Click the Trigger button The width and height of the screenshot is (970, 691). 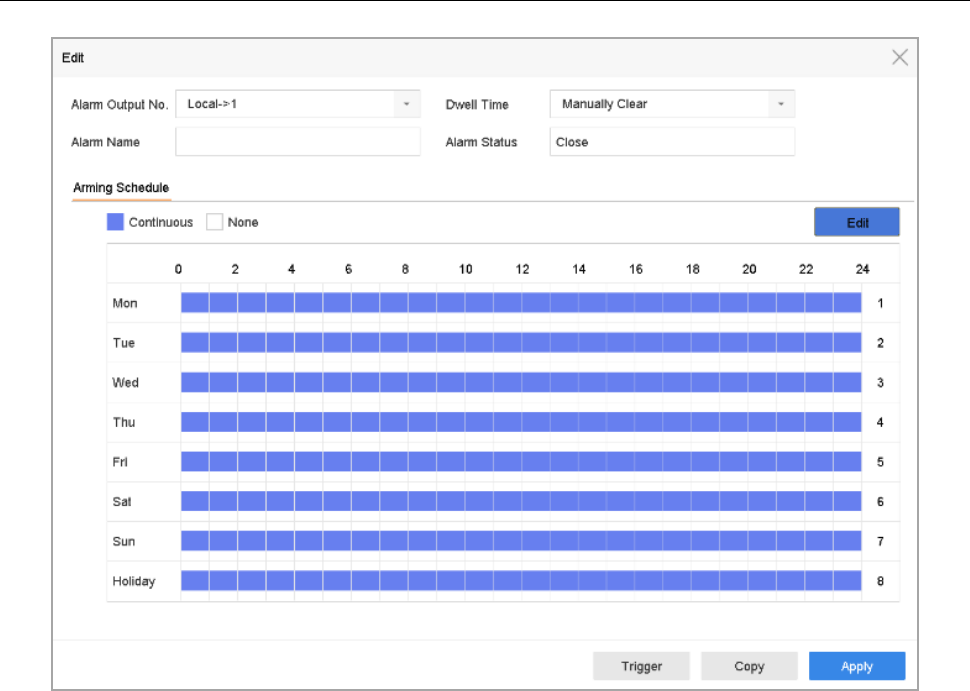point(641,666)
